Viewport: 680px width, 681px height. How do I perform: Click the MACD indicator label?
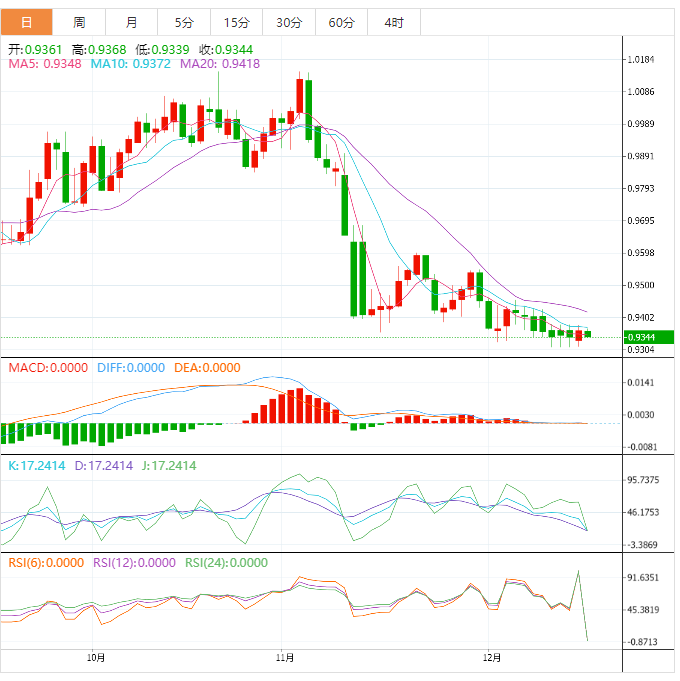48,368
